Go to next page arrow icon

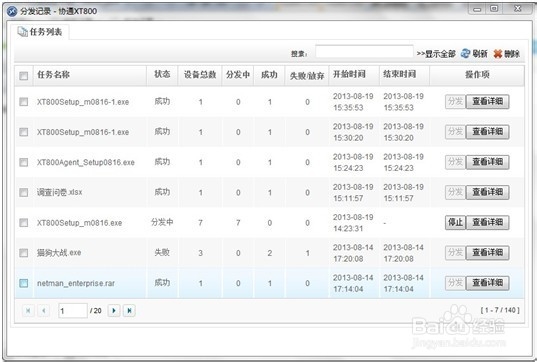tap(114, 311)
